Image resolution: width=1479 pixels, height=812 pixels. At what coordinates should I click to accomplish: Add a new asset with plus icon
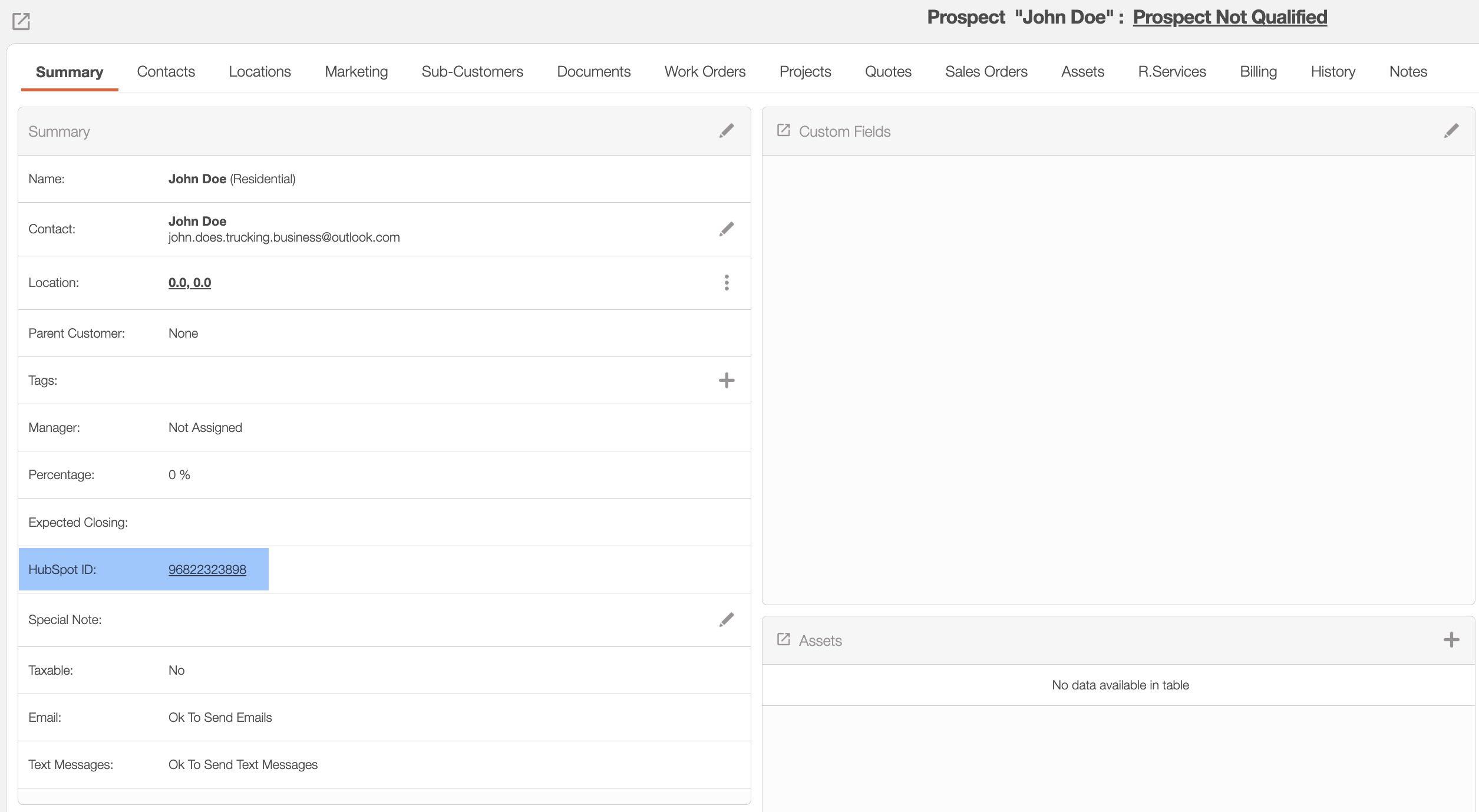1451,640
